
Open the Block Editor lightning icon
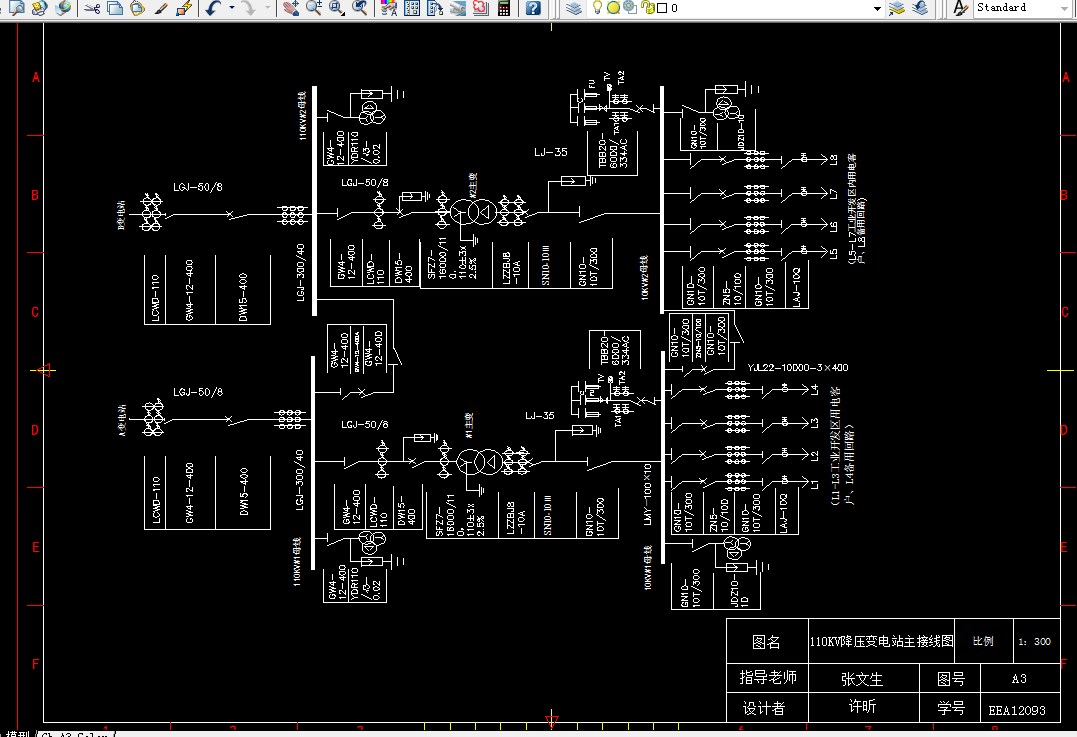183,8
